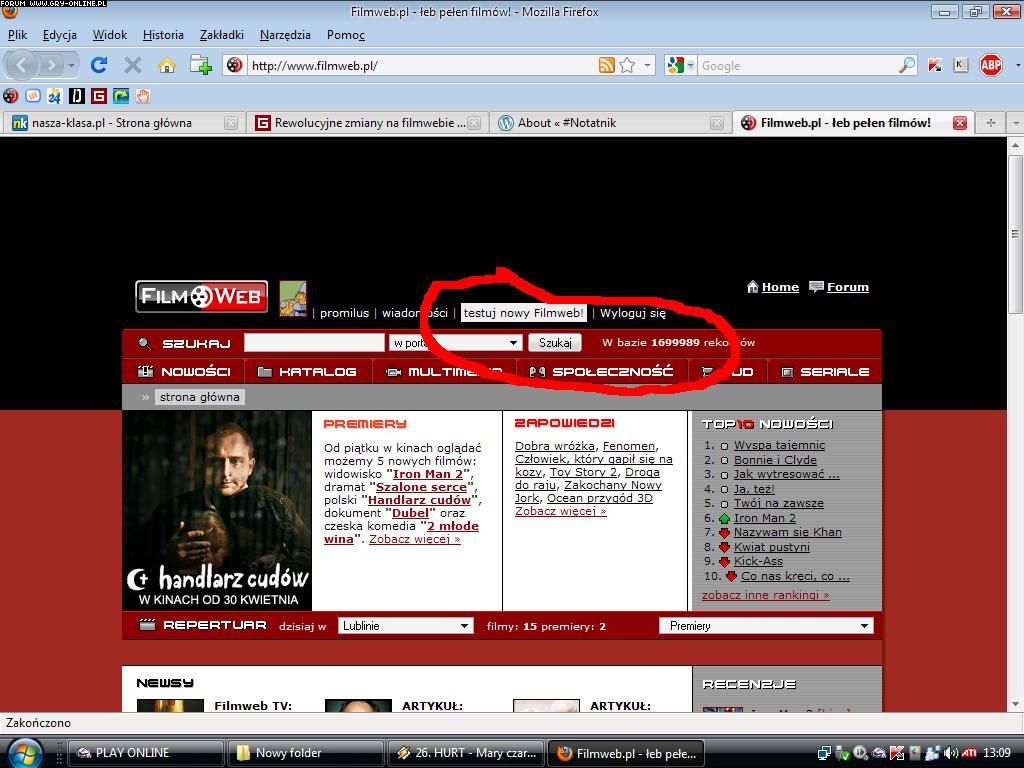Open the Historia menu
This screenshot has height=768, width=1024.
point(163,35)
